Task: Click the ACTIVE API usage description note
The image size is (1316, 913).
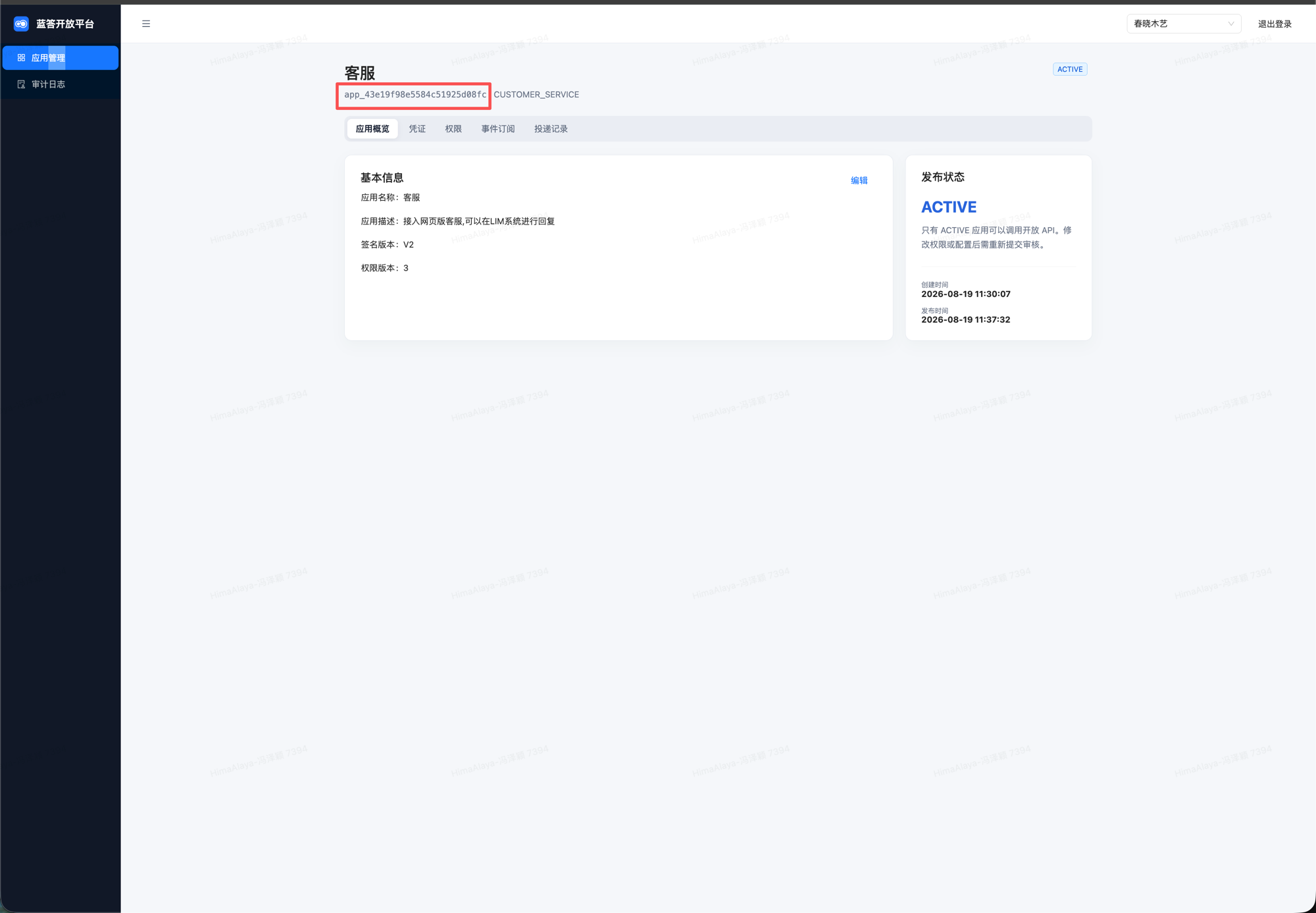Action: click(x=997, y=238)
